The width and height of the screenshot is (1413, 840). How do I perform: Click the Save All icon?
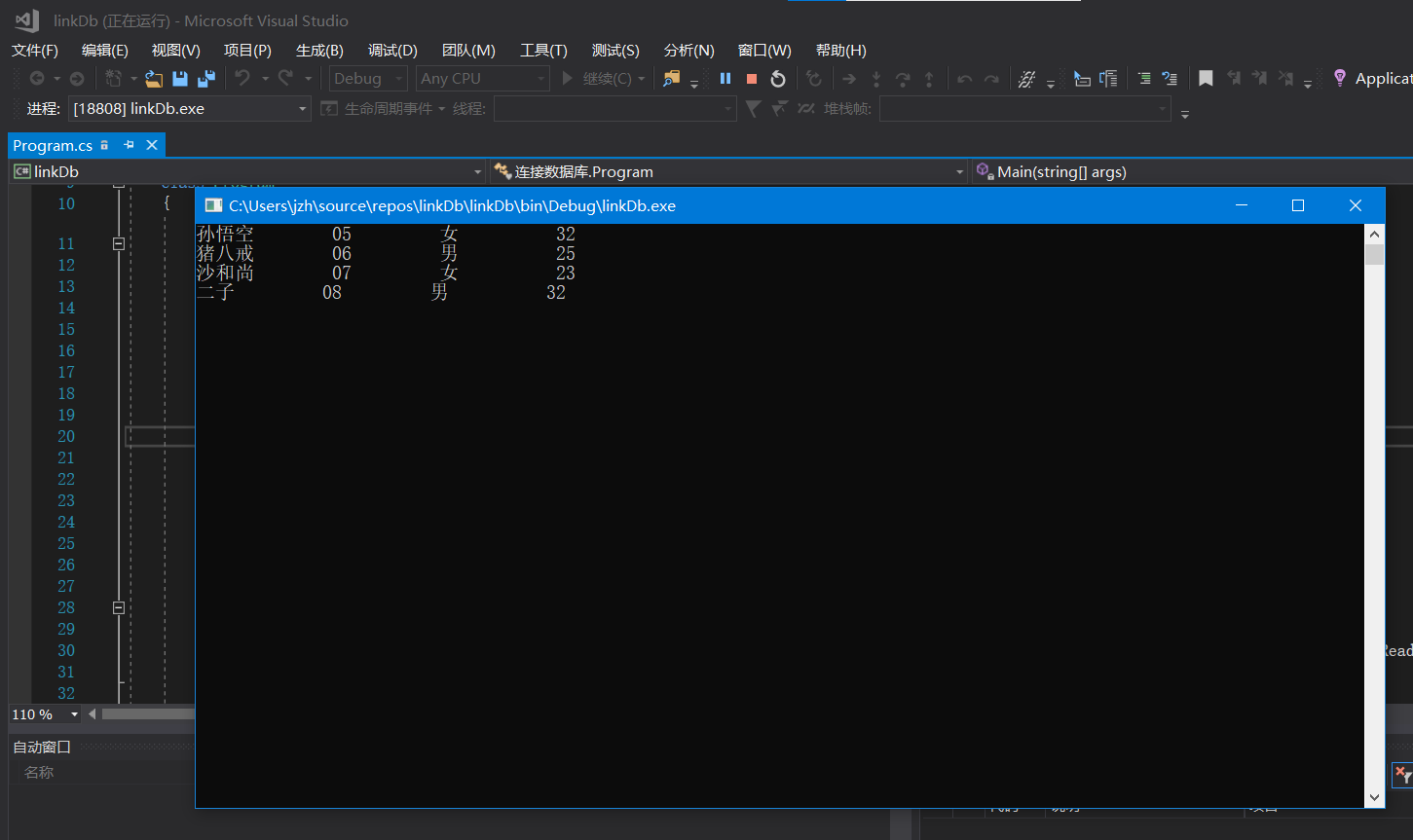point(206,79)
